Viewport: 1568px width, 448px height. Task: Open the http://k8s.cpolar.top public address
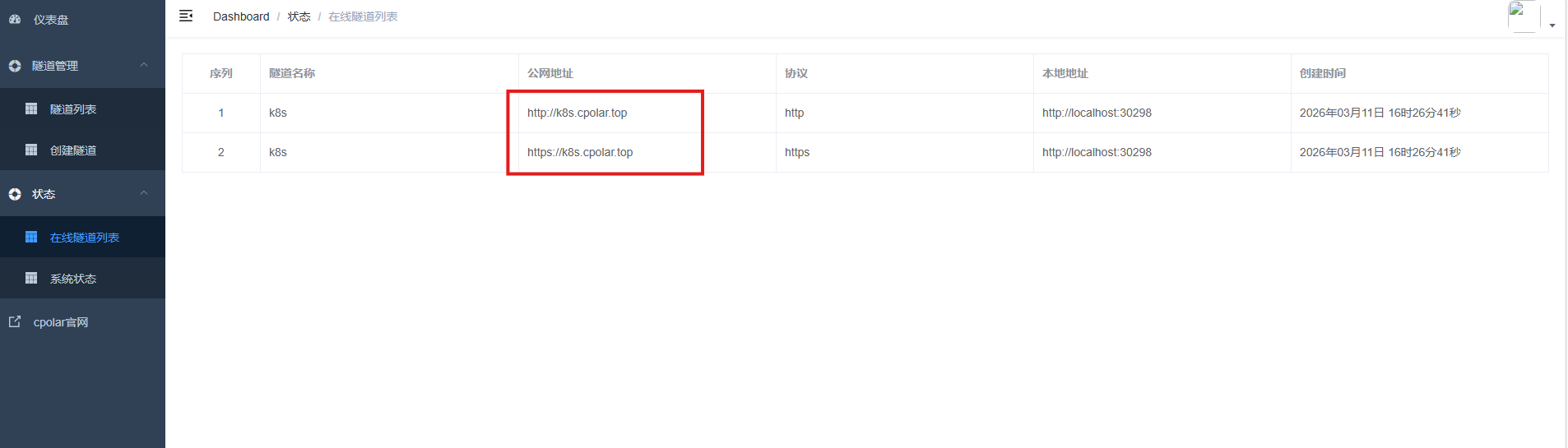click(577, 113)
